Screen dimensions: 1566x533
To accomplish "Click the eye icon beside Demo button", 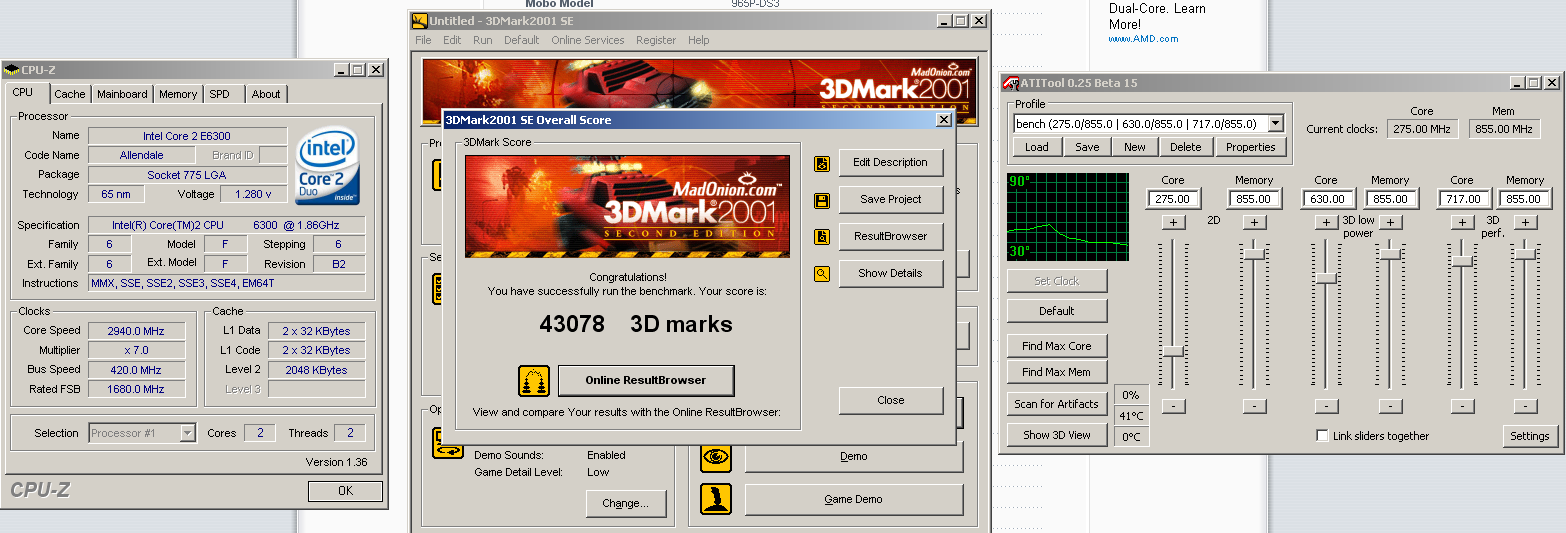I will pos(716,457).
